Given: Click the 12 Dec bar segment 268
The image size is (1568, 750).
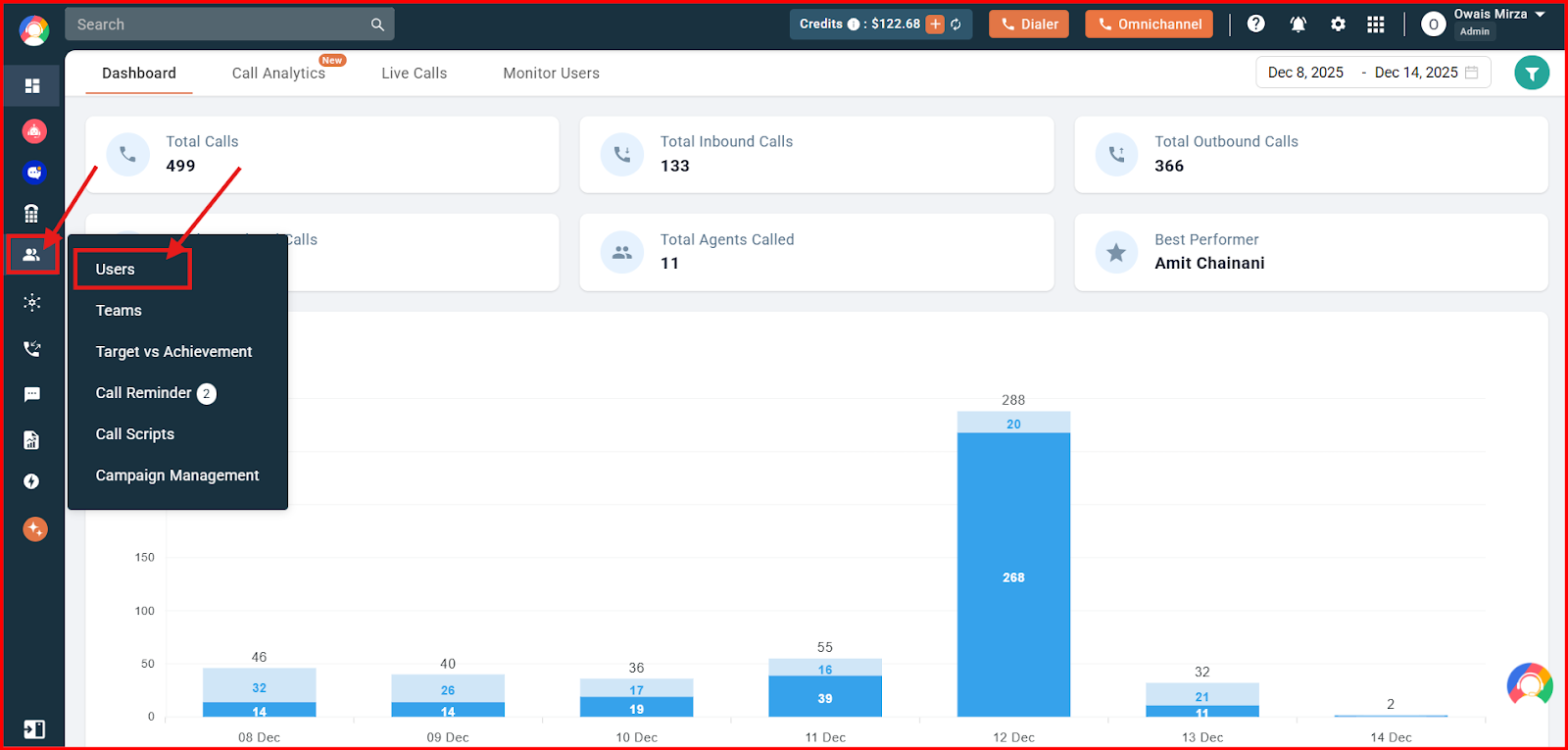Looking at the screenshot, I should 1013,575.
